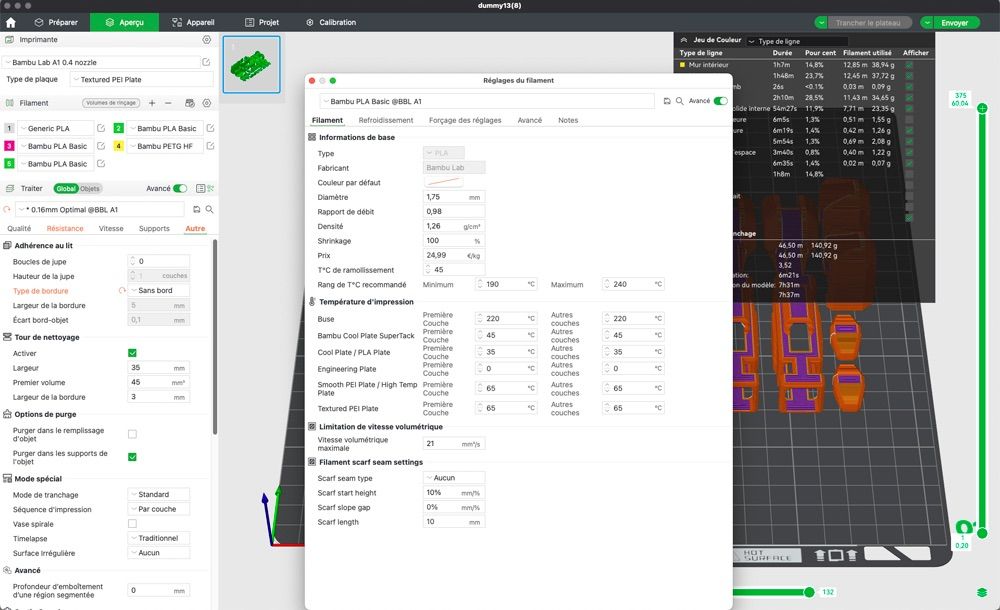Viewport: 1000px width, 610px height.
Task: Open the Appareil tab
Action: click(x=193, y=22)
